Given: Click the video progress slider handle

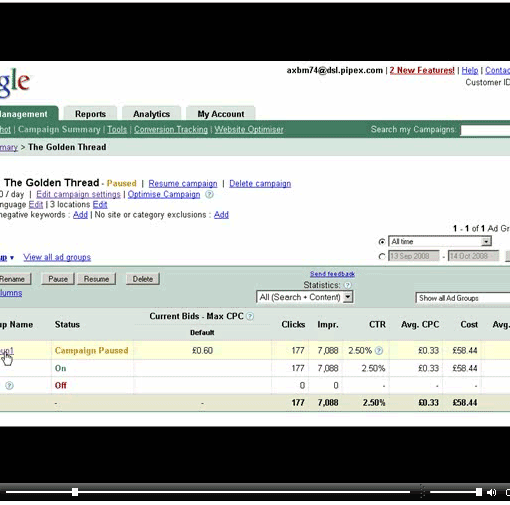Looking at the screenshot, I should click(x=75, y=492).
